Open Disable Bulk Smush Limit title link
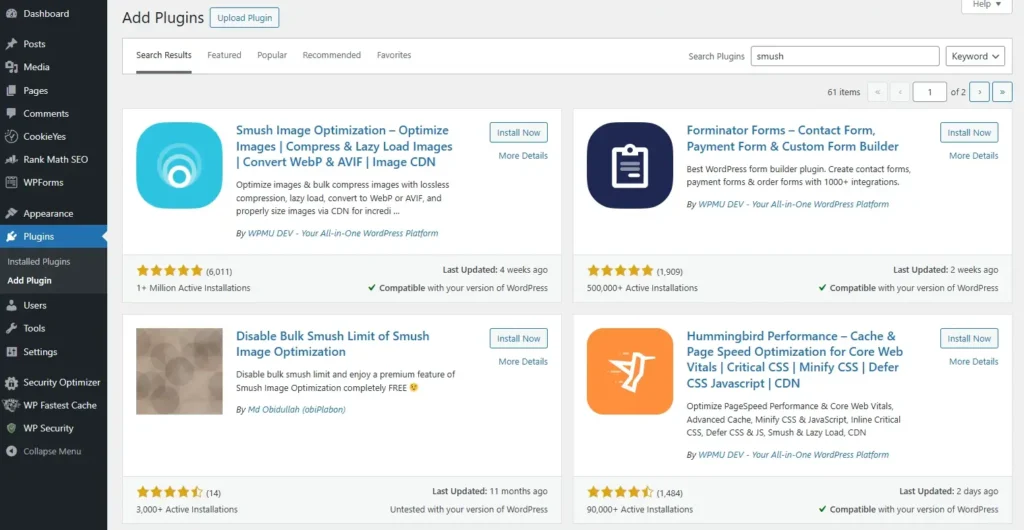 [x=332, y=344]
